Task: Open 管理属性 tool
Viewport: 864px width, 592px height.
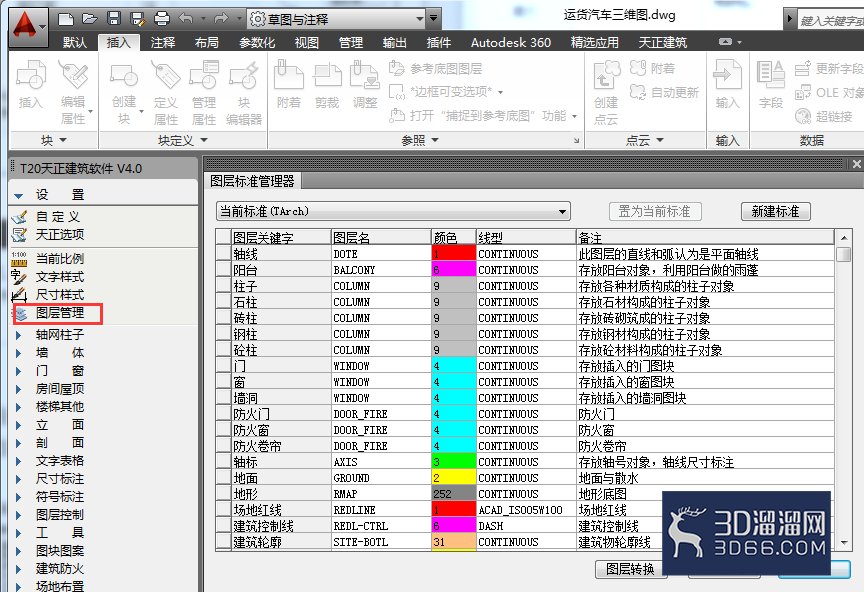Action: coord(204,93)
